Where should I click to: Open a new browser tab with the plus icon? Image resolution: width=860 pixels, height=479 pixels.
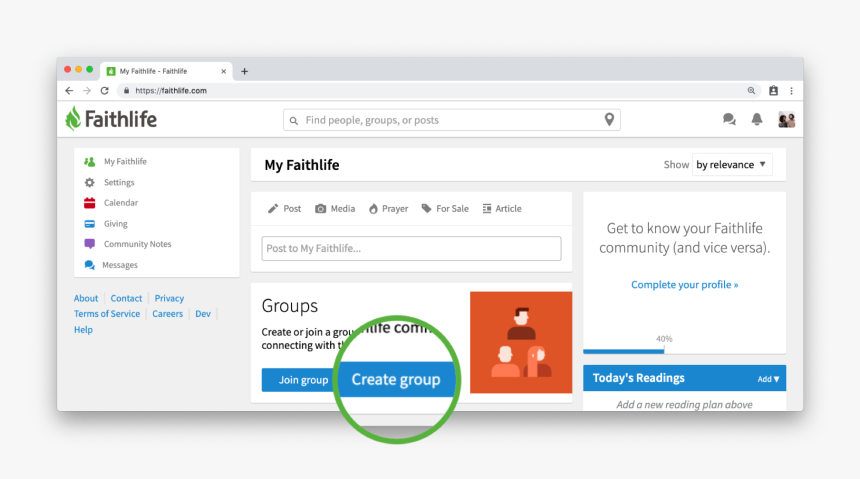click(245, 71)
